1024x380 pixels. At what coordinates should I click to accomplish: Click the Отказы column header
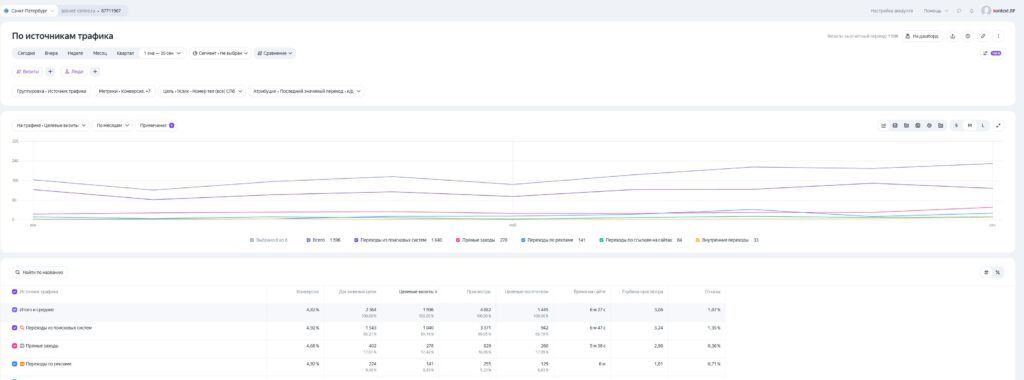coord(712,292)
